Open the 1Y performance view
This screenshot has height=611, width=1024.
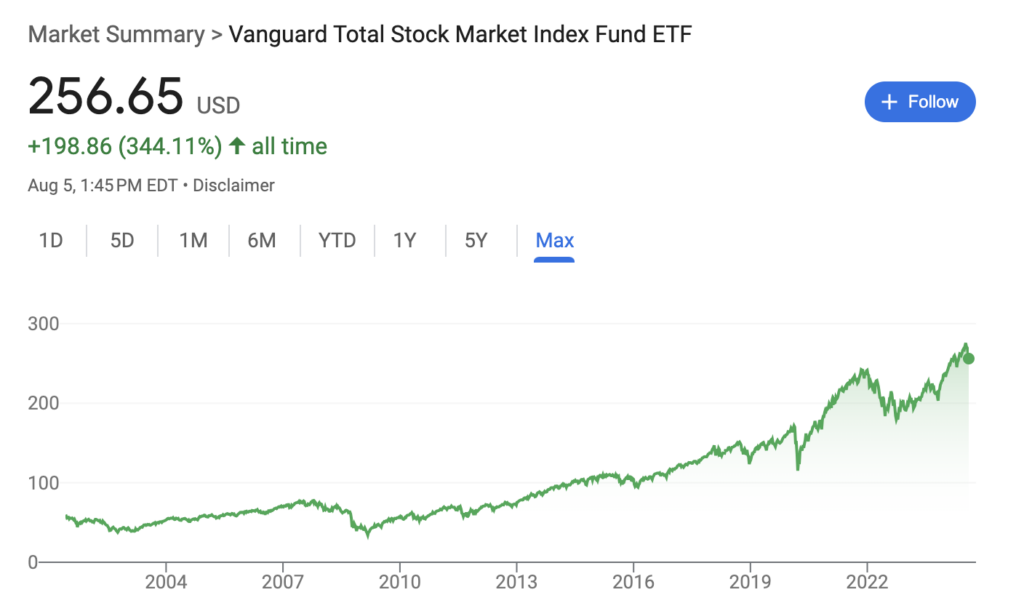point(407,240)
